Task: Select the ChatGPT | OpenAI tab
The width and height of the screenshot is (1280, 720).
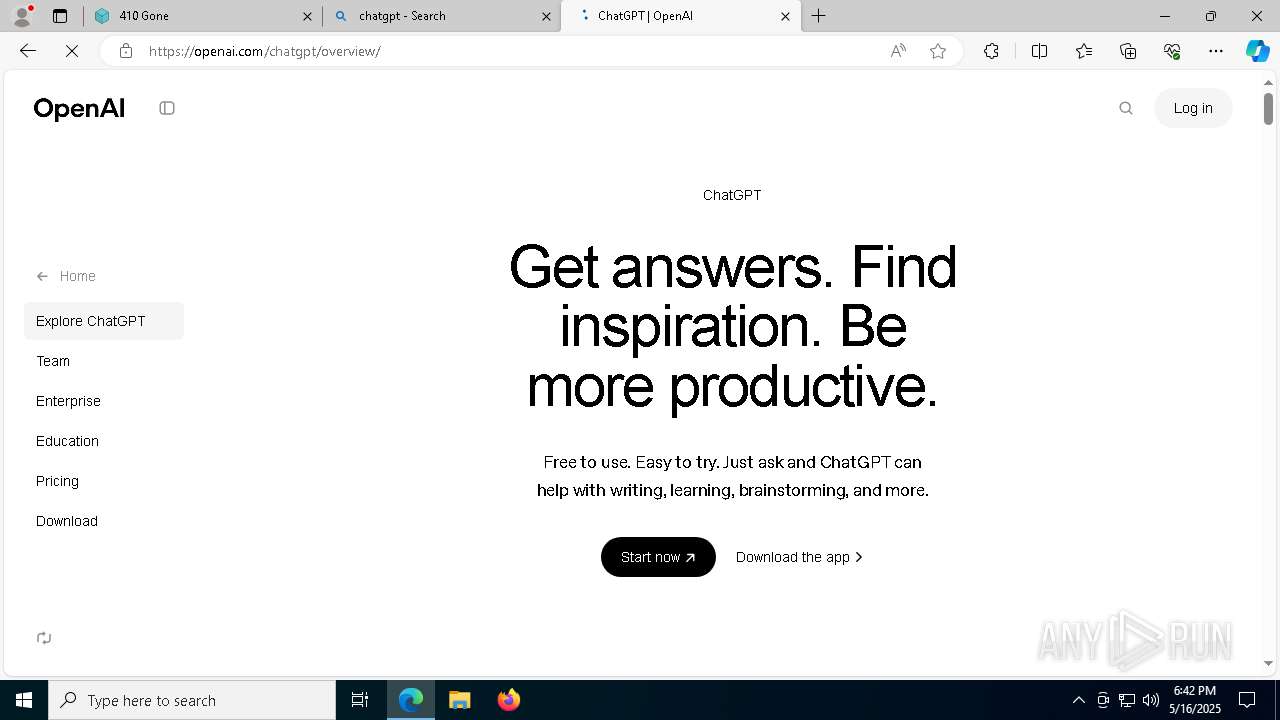Action: (680, 16)
